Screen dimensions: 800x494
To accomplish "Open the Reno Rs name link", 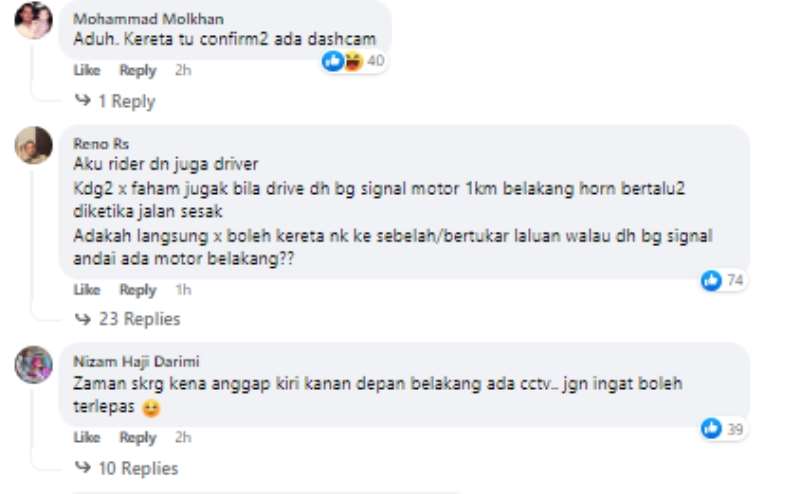I will (x=101, y=143).
